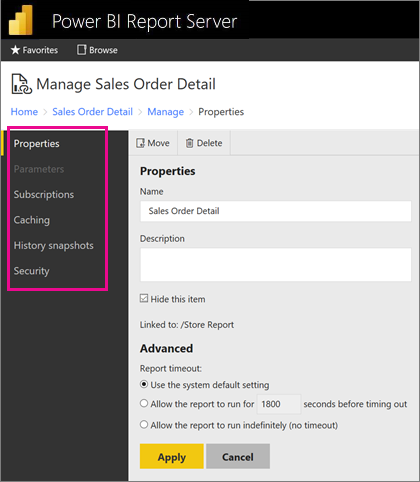Click the Manage Sales Order Detail heading

tap(126, 84)
